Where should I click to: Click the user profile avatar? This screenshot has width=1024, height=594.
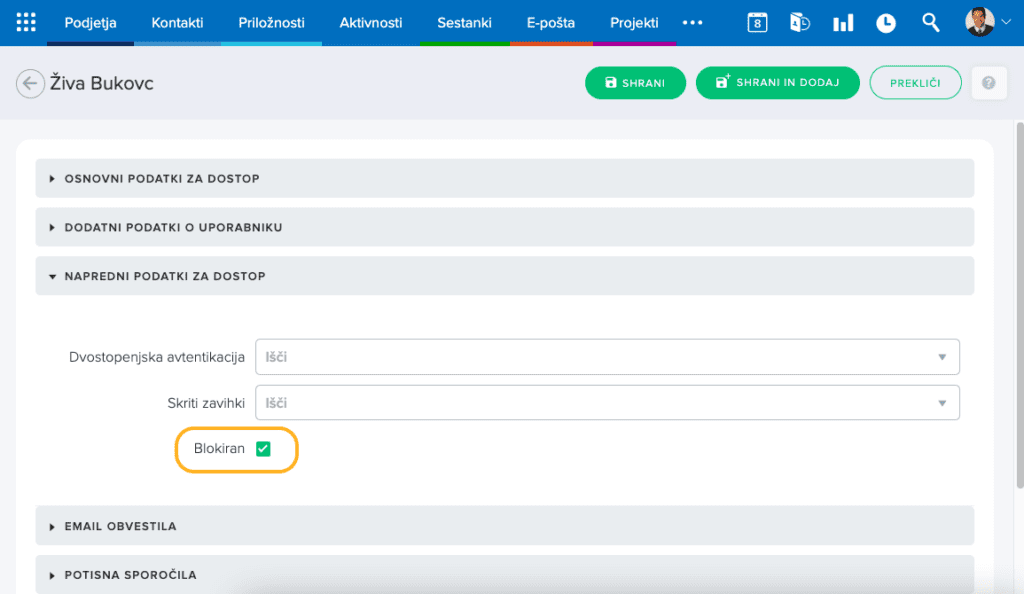(x=980, y=22)
